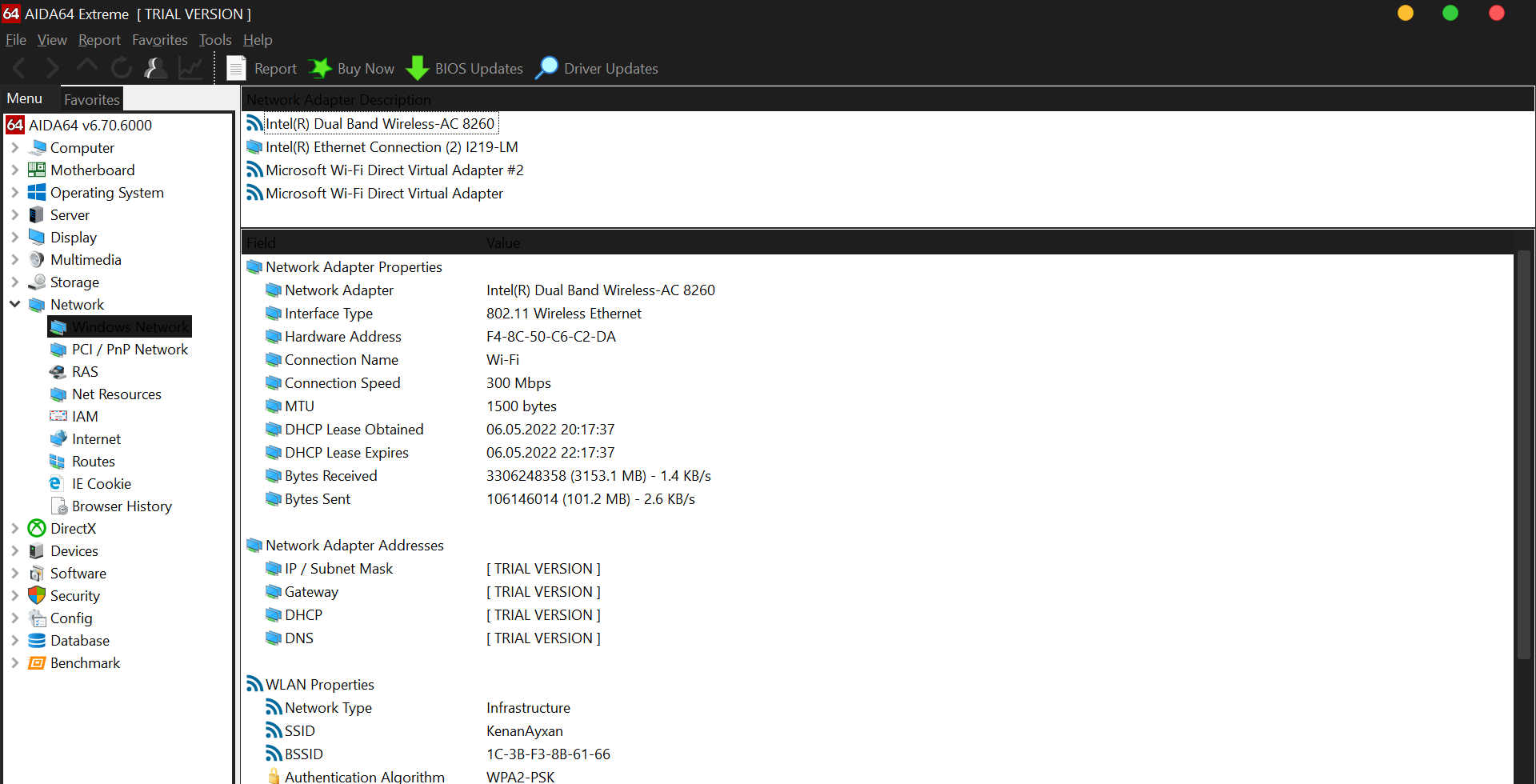Select Intel(R) Ethernet Connection (2) I219-LM adapter
Viewport: 1536px width, 784px height.
(392, 146)
